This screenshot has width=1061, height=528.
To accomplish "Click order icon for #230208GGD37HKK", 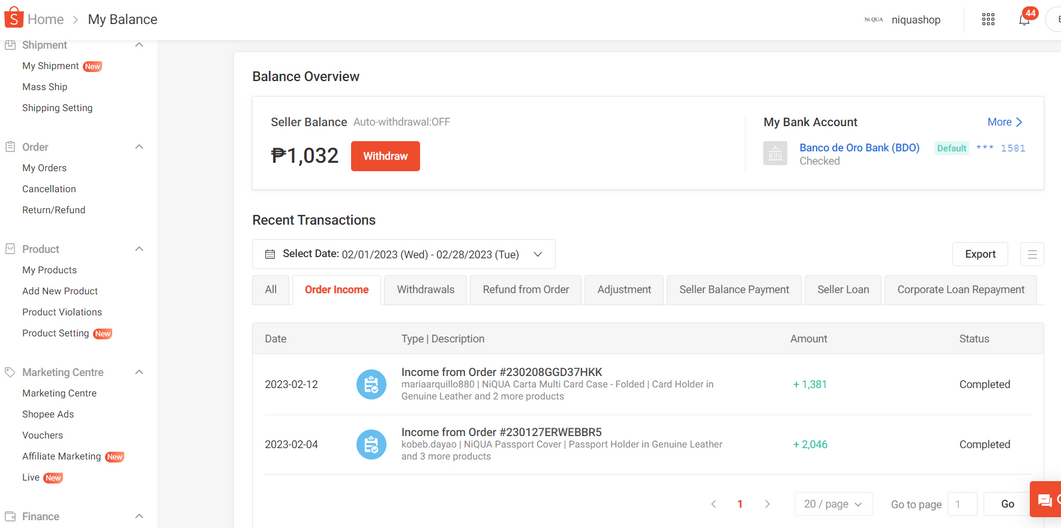I will (371, 384).
